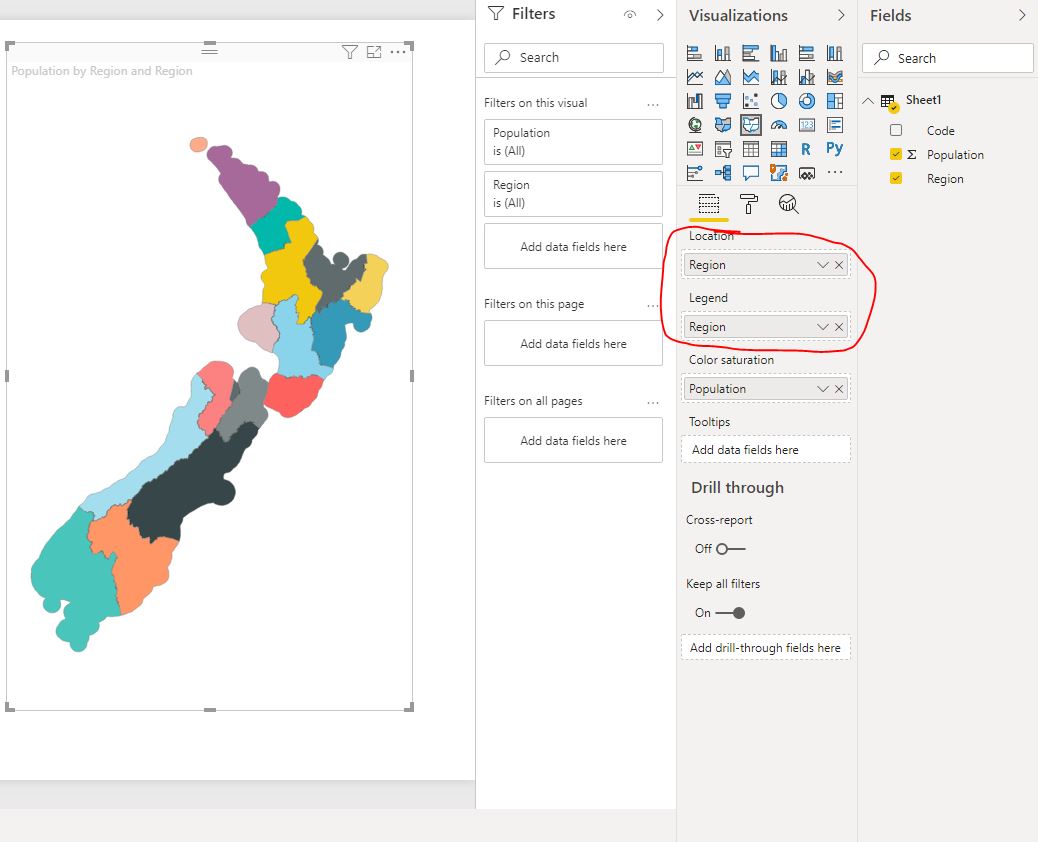
Task: Select the Matrix visual
Action: click(x=778, y=149)
